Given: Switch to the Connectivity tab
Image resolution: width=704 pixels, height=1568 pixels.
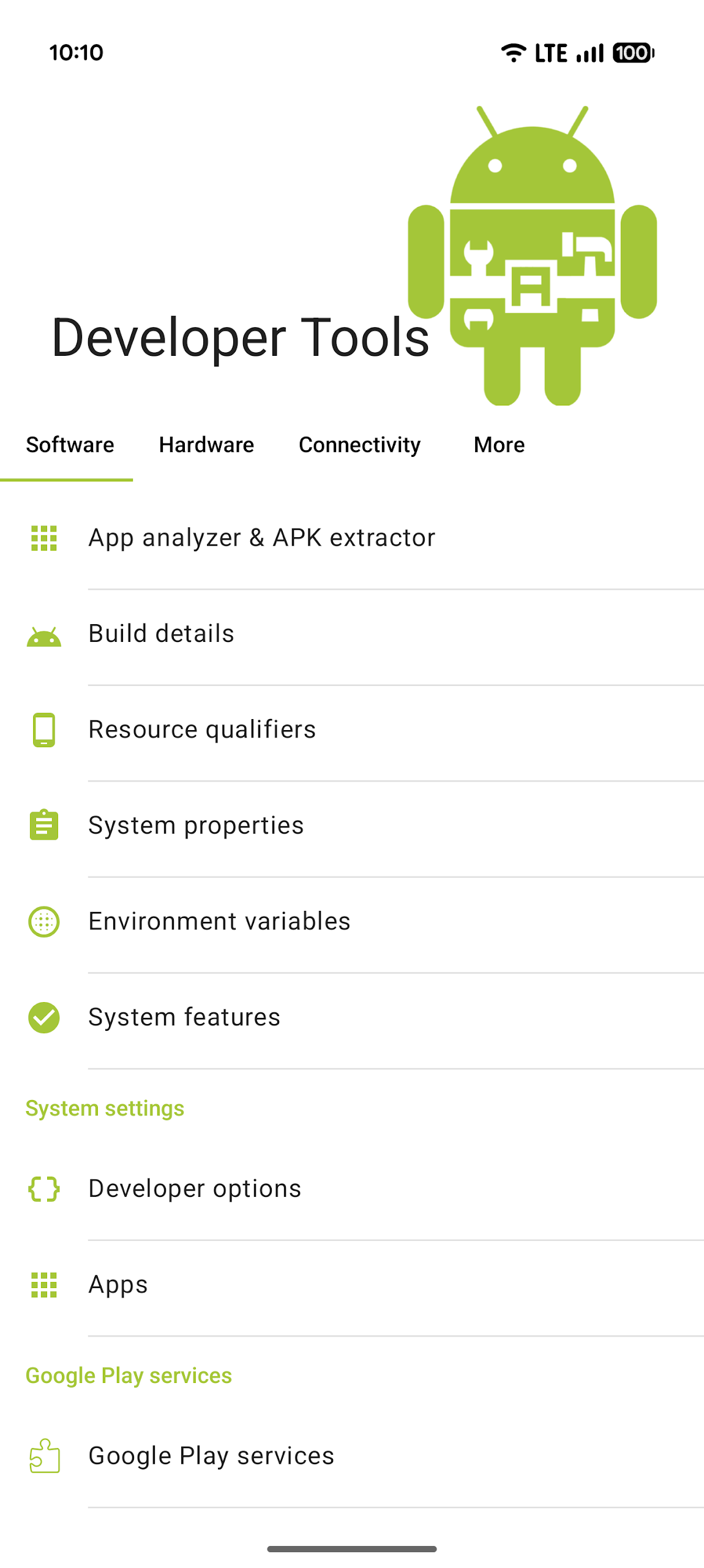Looking at the screenshot, I should coord(359,445).
